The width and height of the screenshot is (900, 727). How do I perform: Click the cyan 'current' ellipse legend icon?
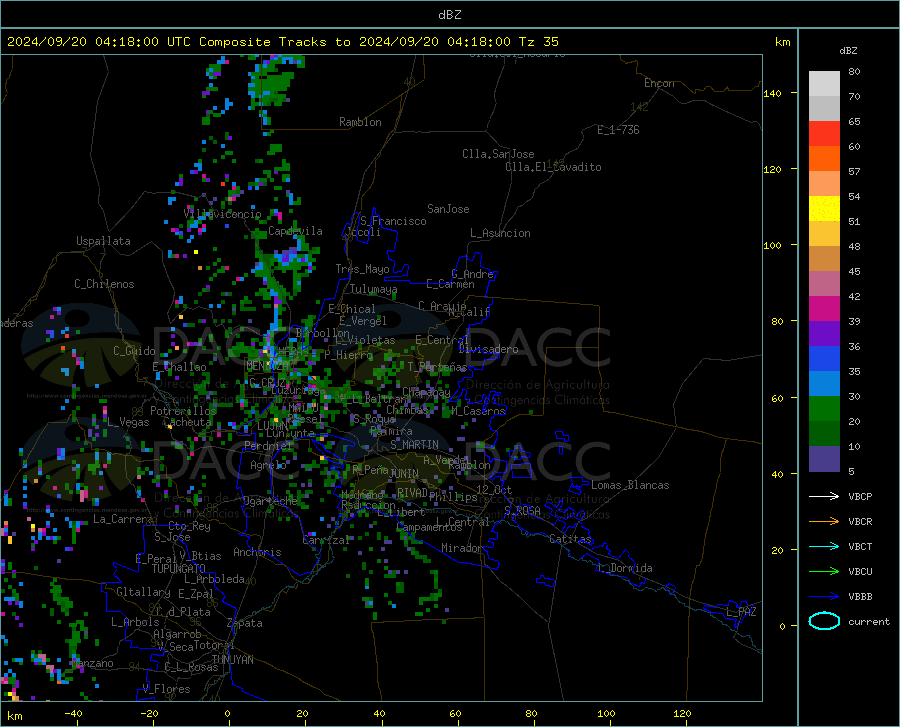click(824, 621)
